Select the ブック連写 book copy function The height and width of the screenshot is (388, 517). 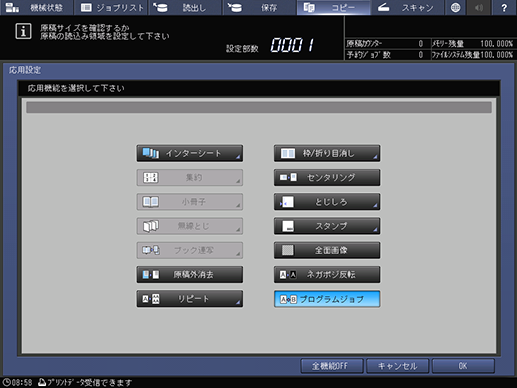click(x=189, y=250)
